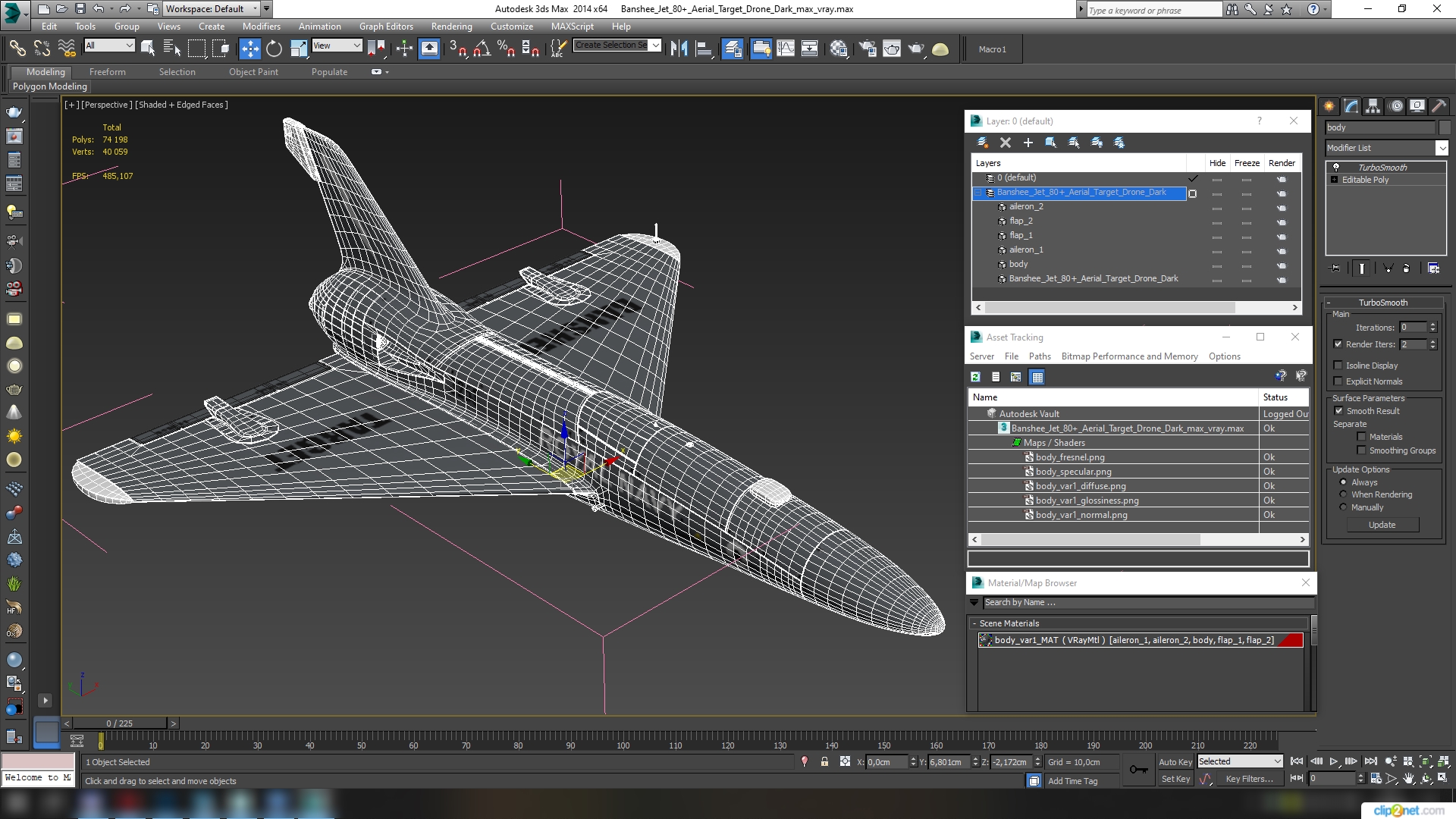Open the Rendering menu
Viewport: 1456px width, 819px height.
coord(451,26)
